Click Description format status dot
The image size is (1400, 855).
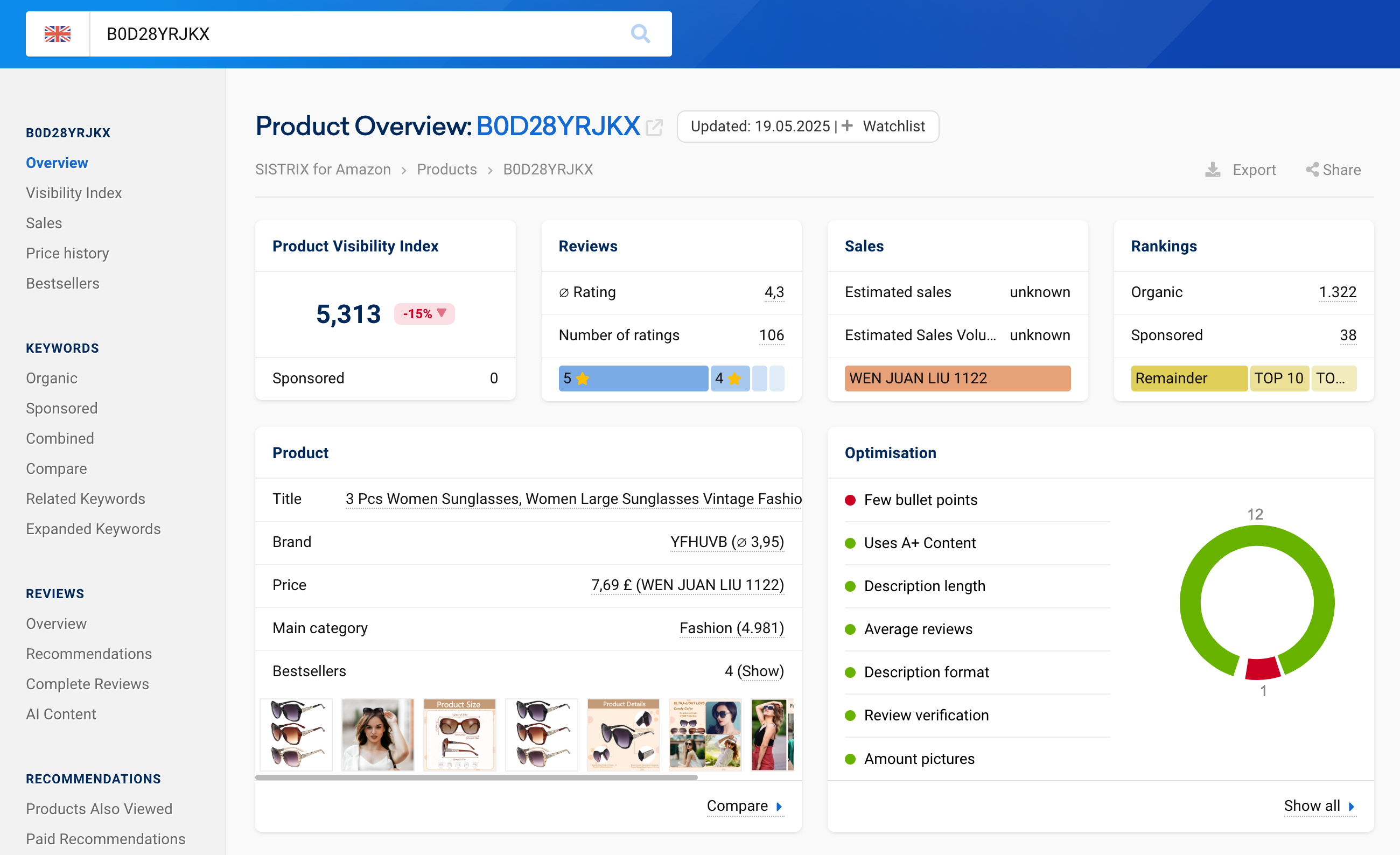(850, 672)
